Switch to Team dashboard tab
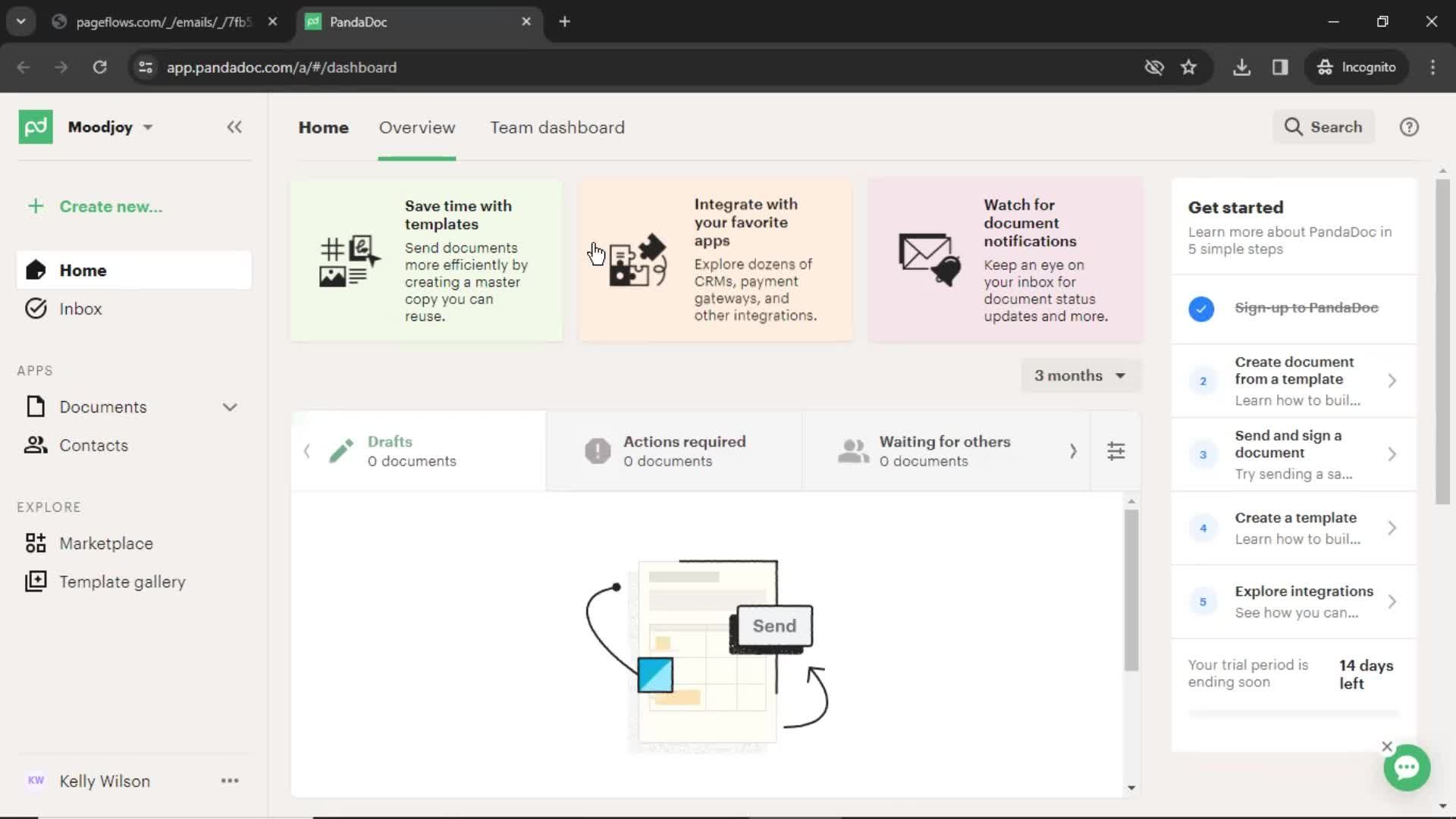The image size is (1456, 819). (557, 127)
